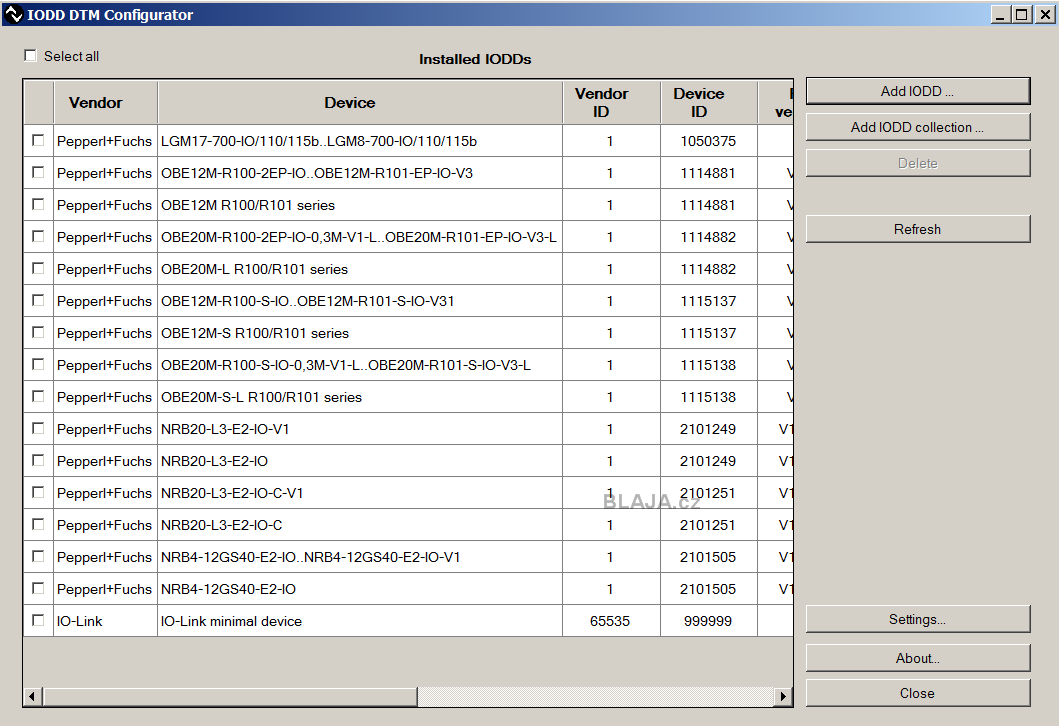This screenshot has height=726, width=1059.
Task: Open the Settings... dialog
Action: 918,619
